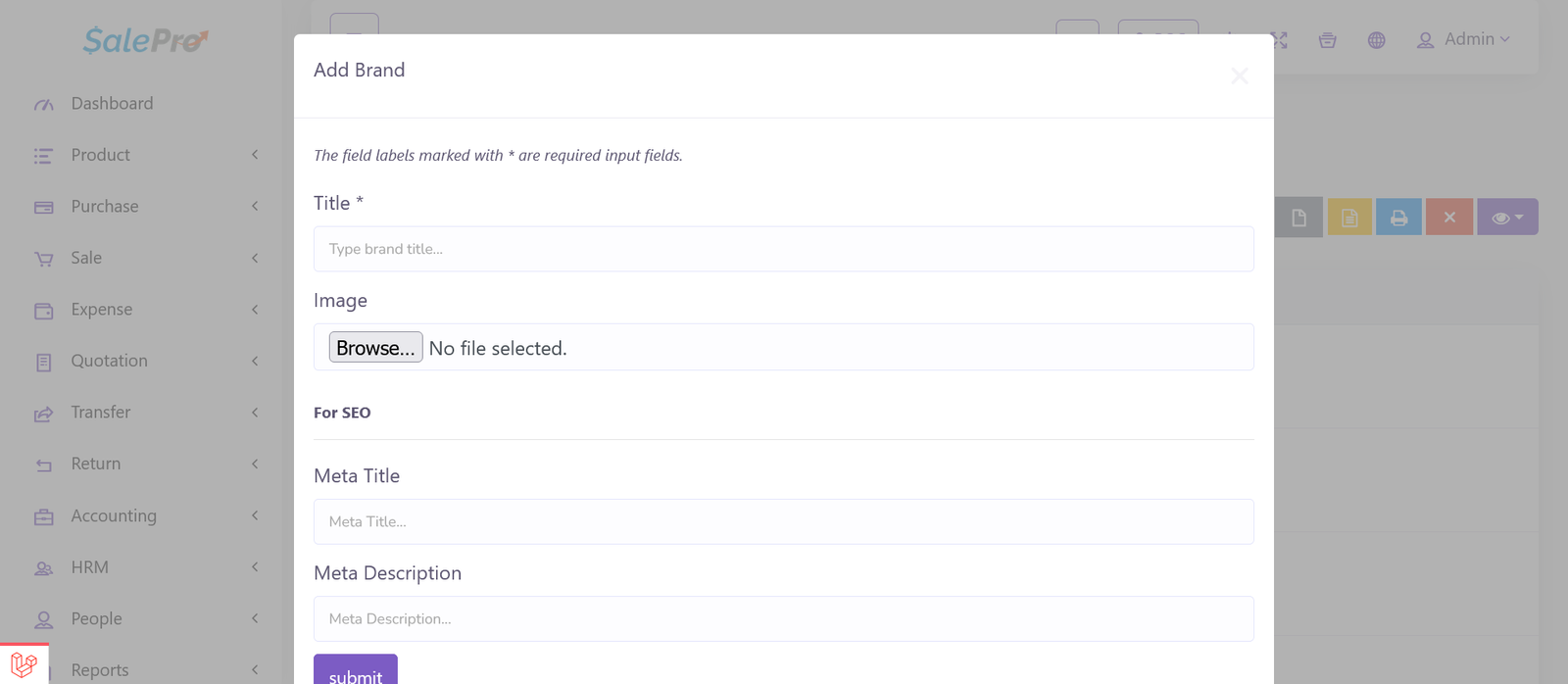Click the Dashboard gauge icon

point(44,104)
